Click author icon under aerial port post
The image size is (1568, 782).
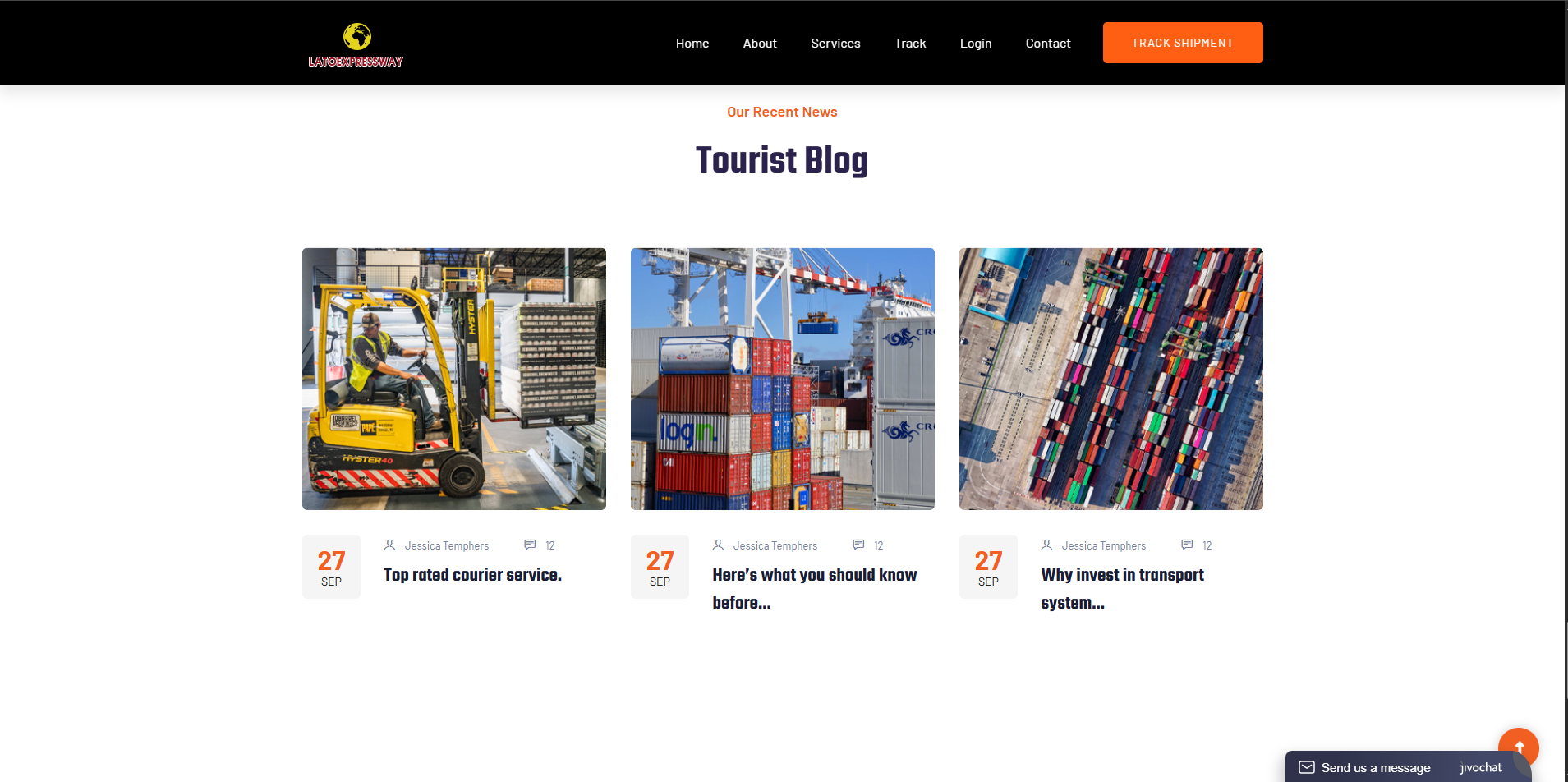(x=1046, y=545)
